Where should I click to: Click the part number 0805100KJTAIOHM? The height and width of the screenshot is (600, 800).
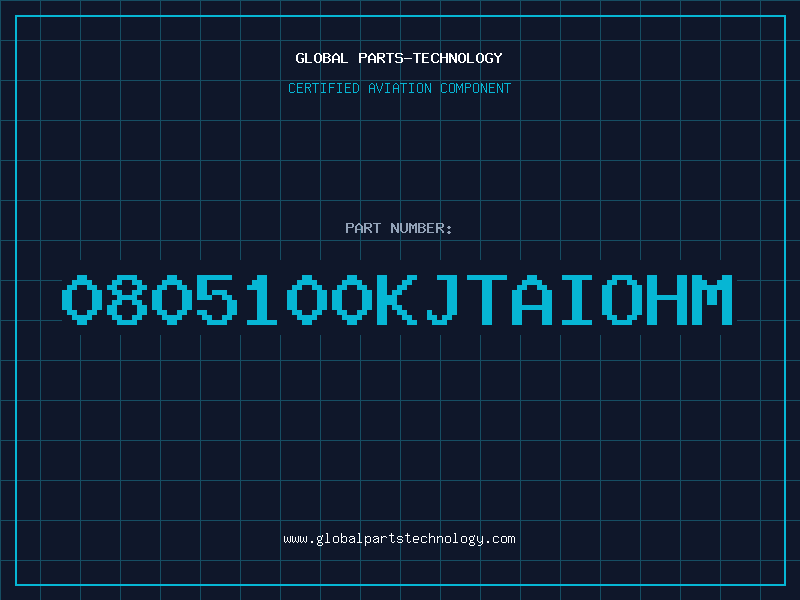pos(397,299)
